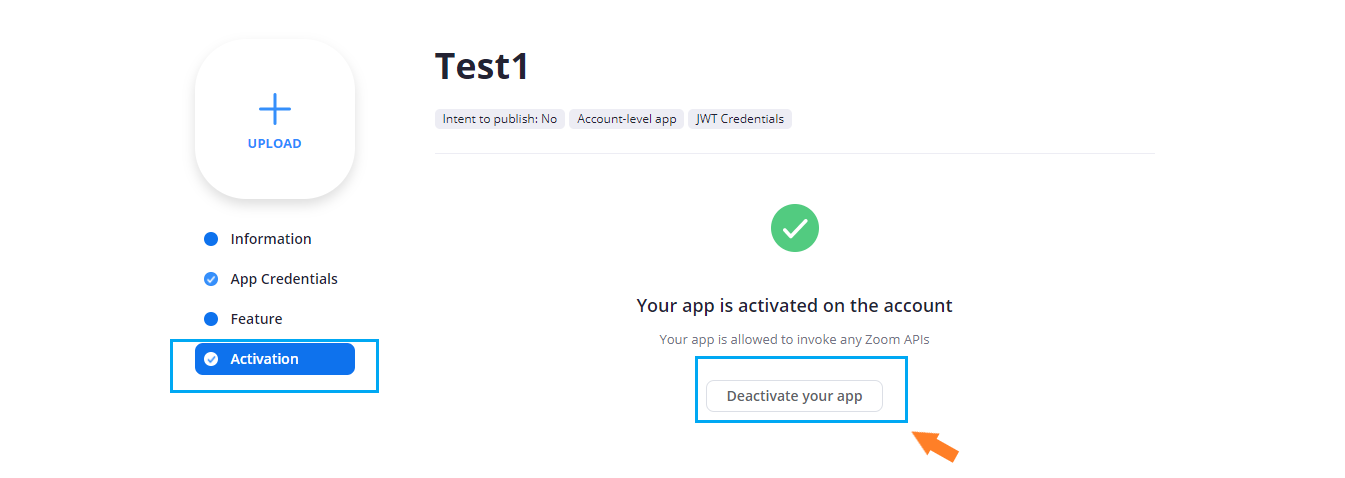Viewport: 1345px width, 478px height.
Task: Select the Activation label in sidebar
Action: (x=264, y=359)
